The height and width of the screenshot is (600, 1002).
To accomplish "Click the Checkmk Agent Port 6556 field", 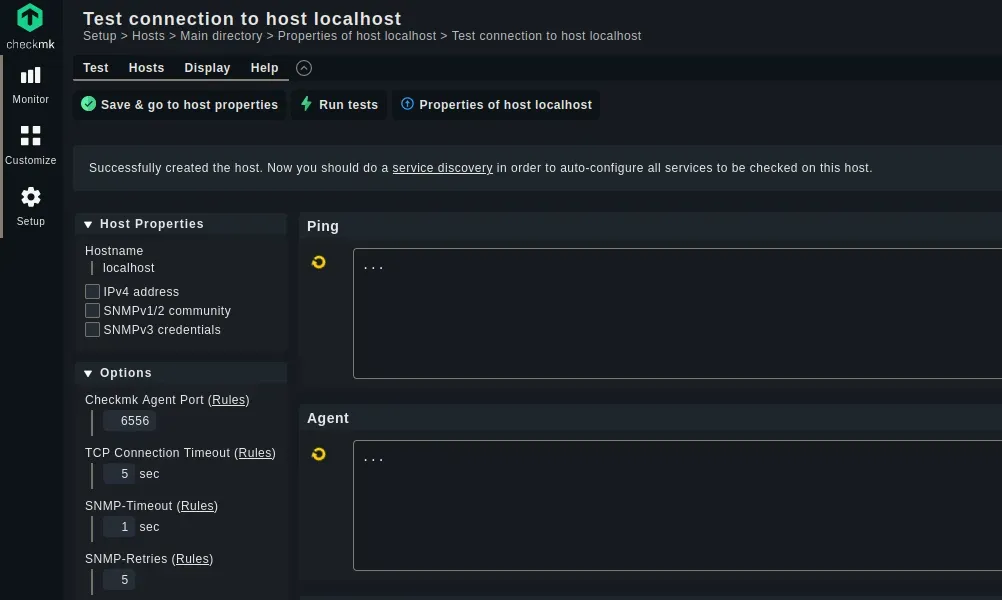I will (130, 421).
